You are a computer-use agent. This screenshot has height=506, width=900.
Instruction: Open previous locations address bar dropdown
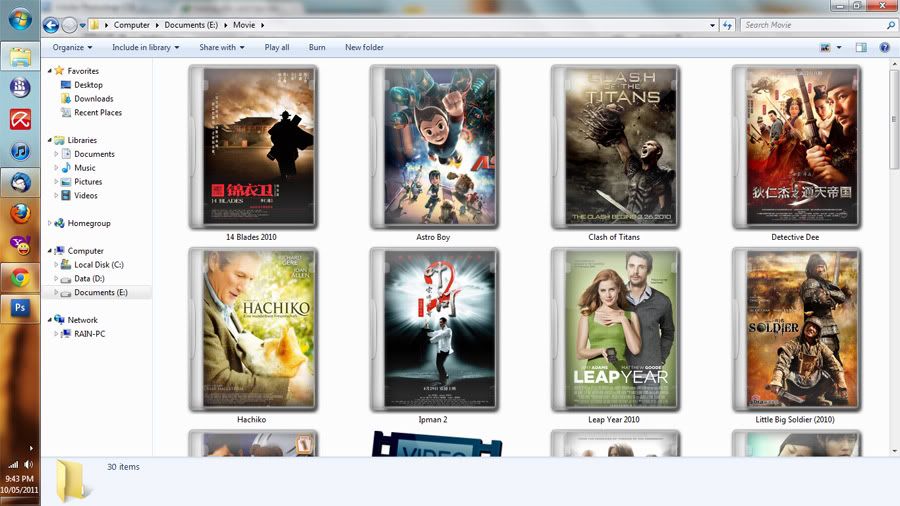712,25
